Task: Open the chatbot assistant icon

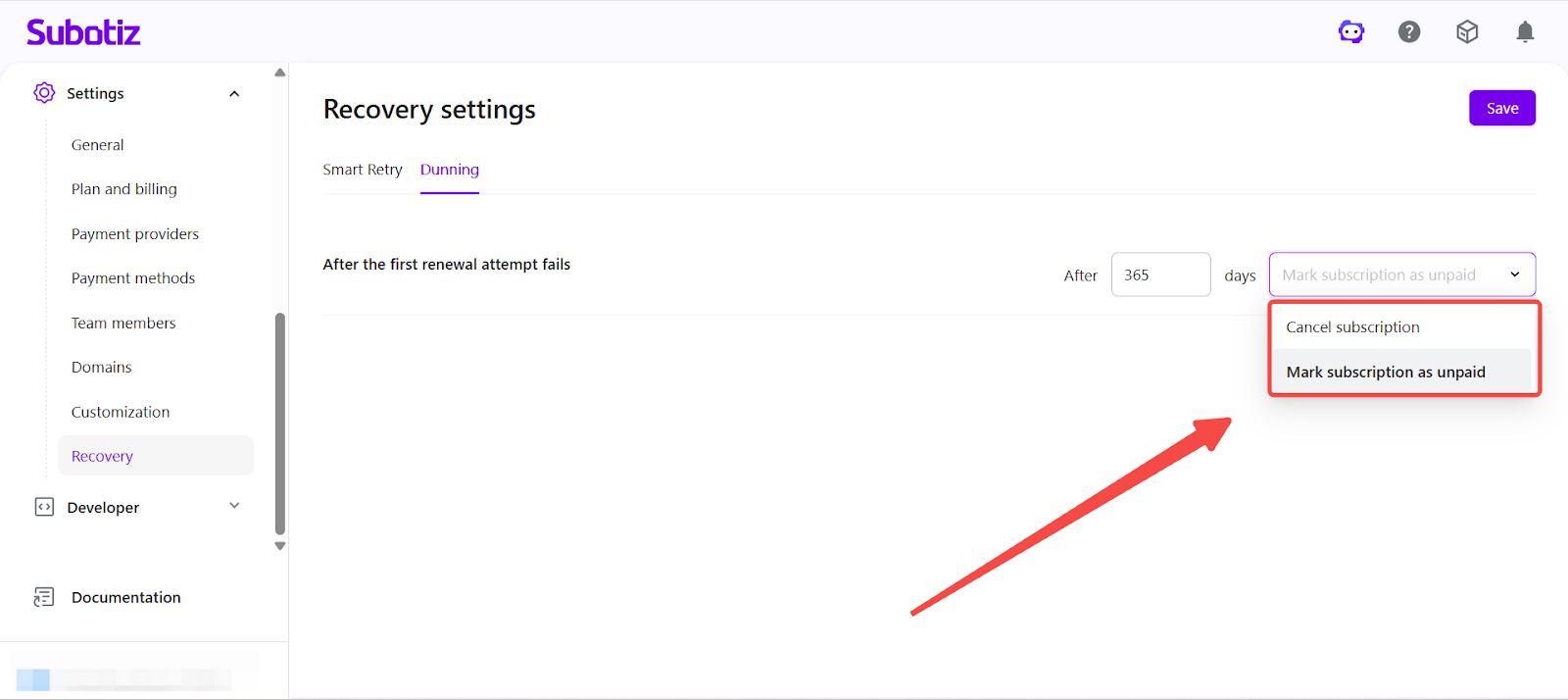Action: (1351, 32)
